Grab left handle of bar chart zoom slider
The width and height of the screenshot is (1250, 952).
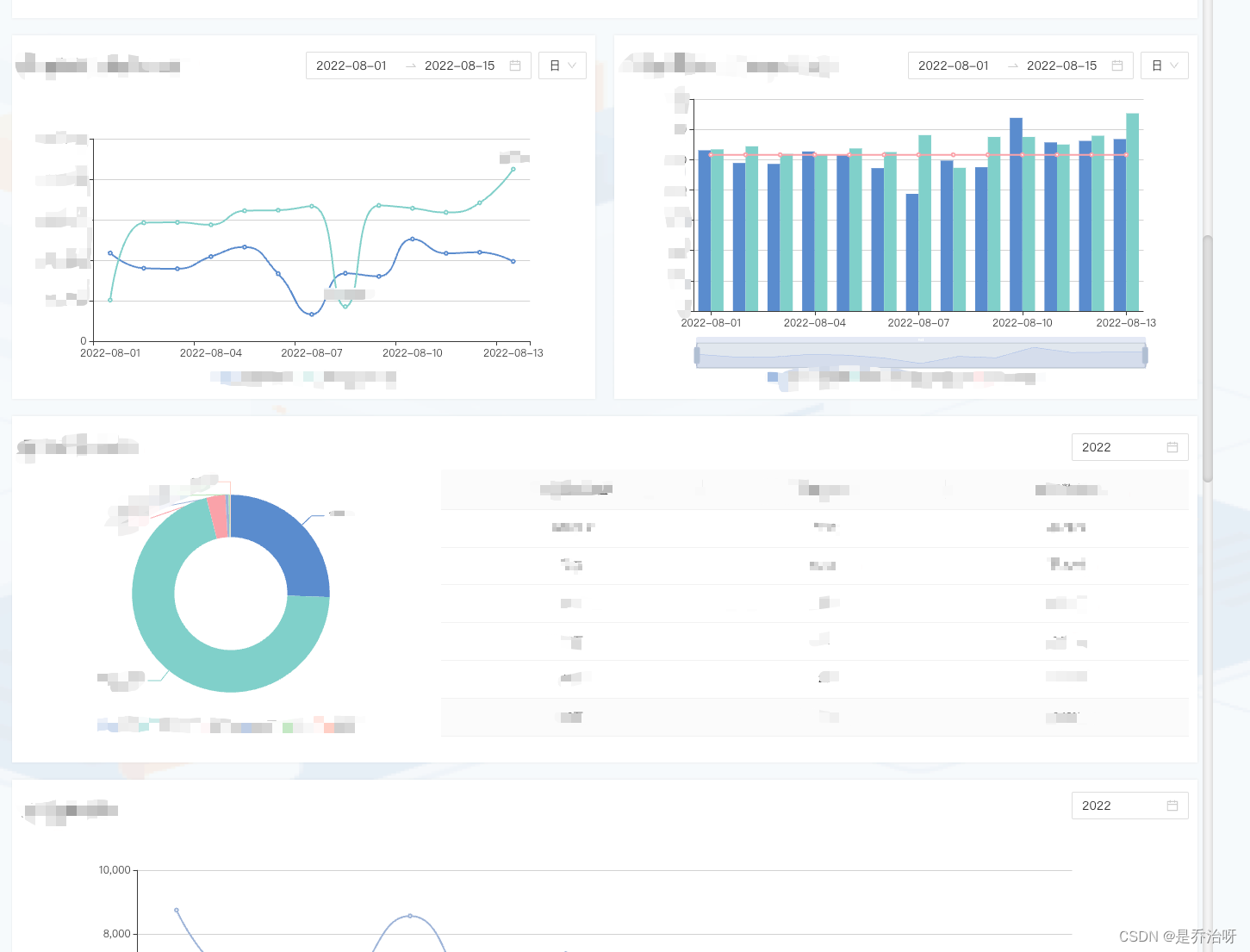click(x=697, y=355)
